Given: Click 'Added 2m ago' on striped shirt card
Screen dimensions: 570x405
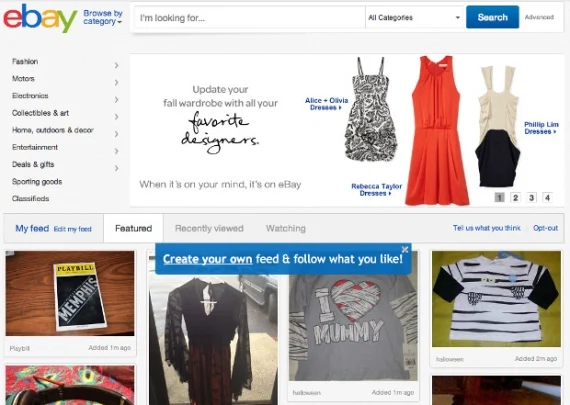Looking at the screenshot, I should coord(536,359).
